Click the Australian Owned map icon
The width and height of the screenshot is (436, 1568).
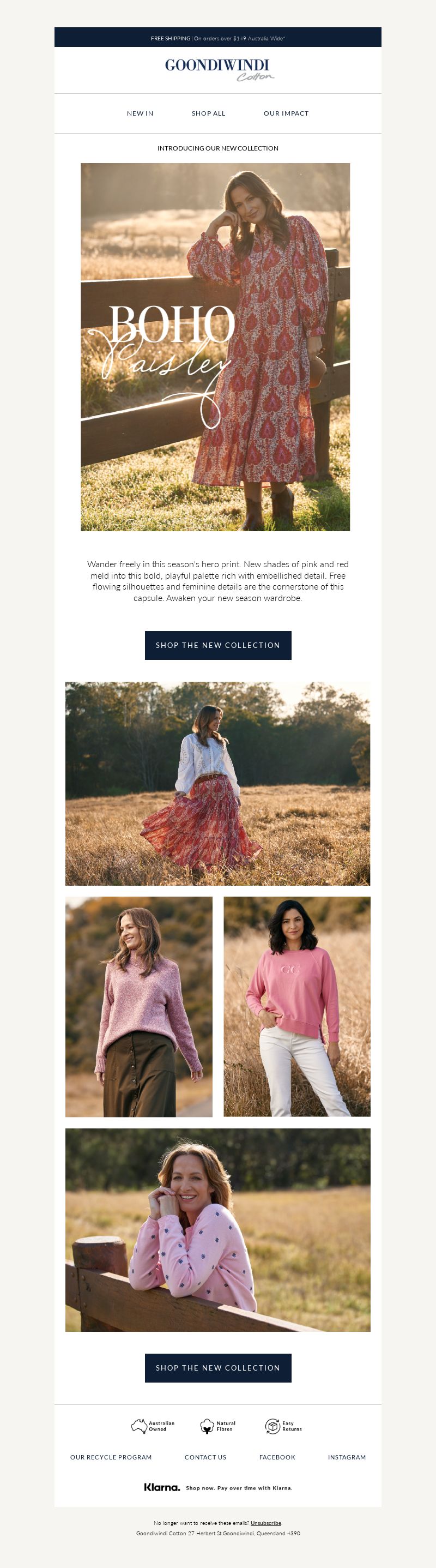point(140,1426)
